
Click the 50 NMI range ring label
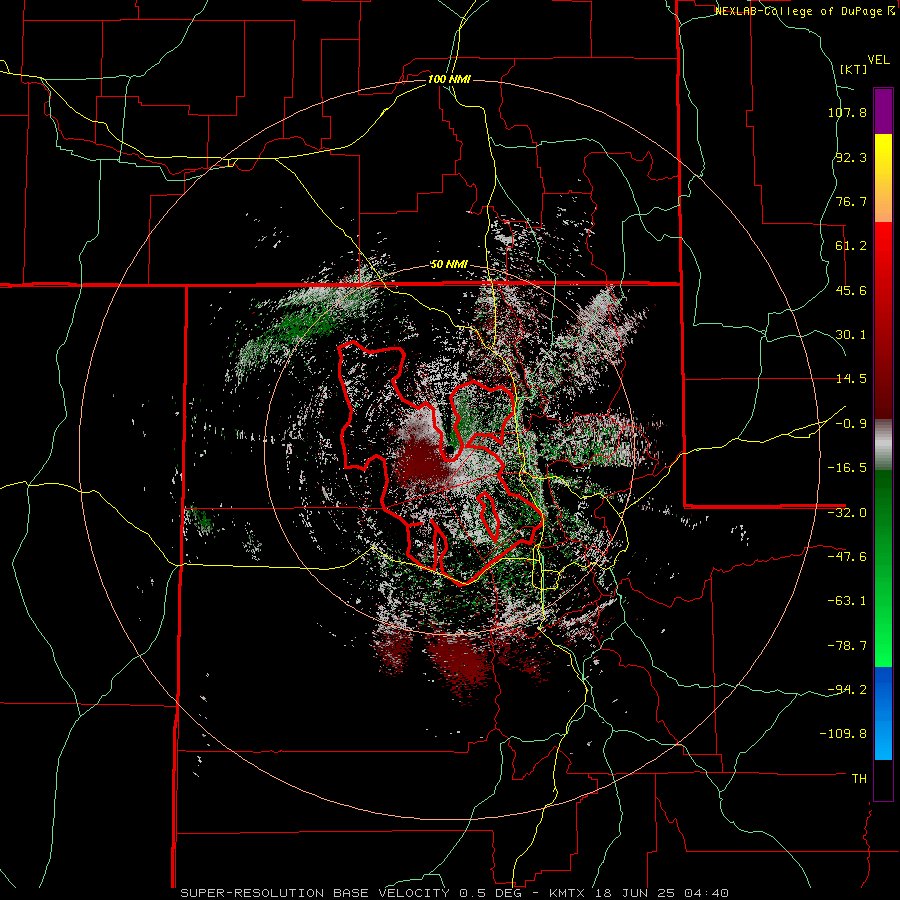pos(449,265)
